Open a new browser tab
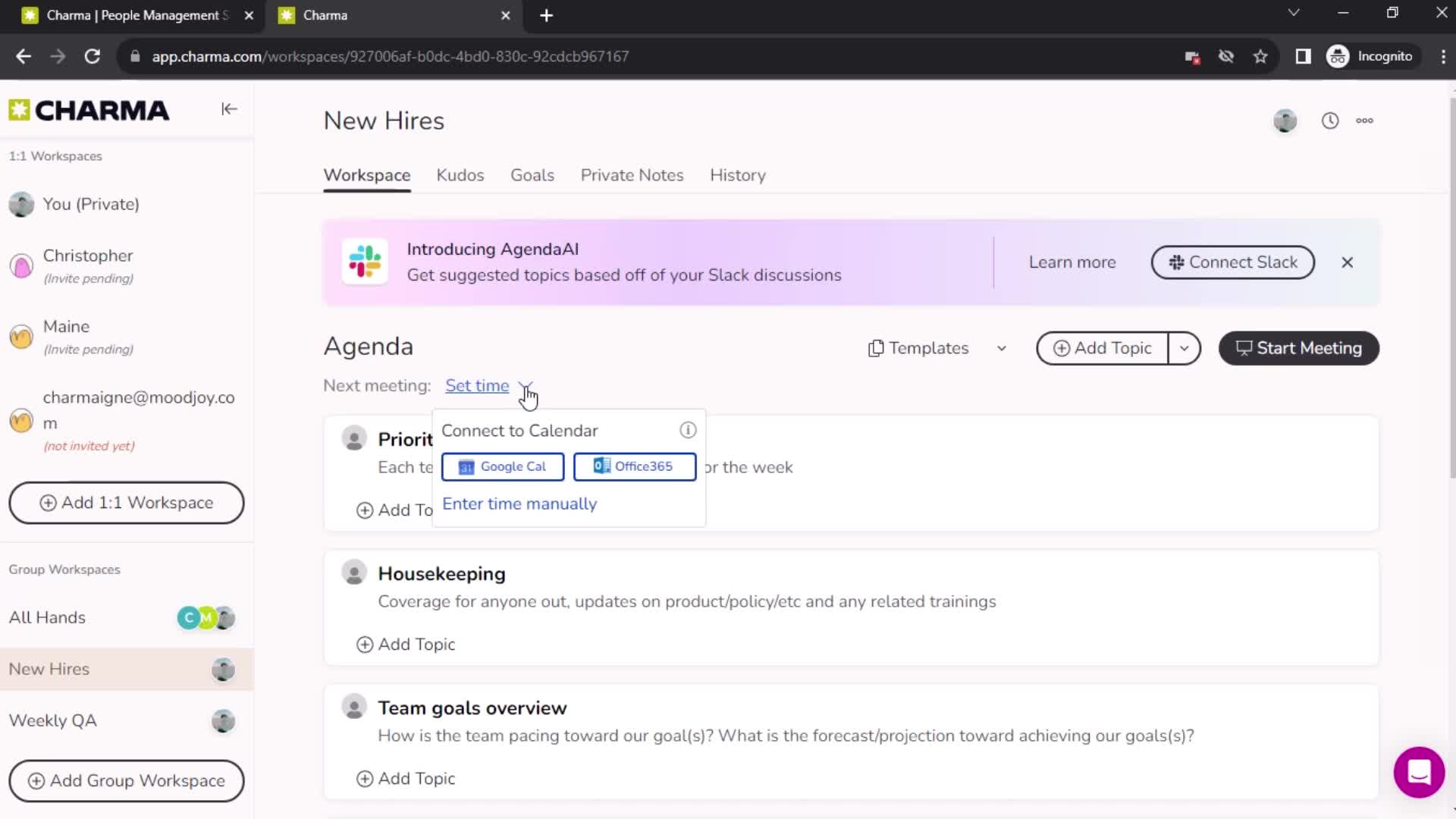Image resolution: width=1456 pixels, height=819 pixels. point(546,15)
